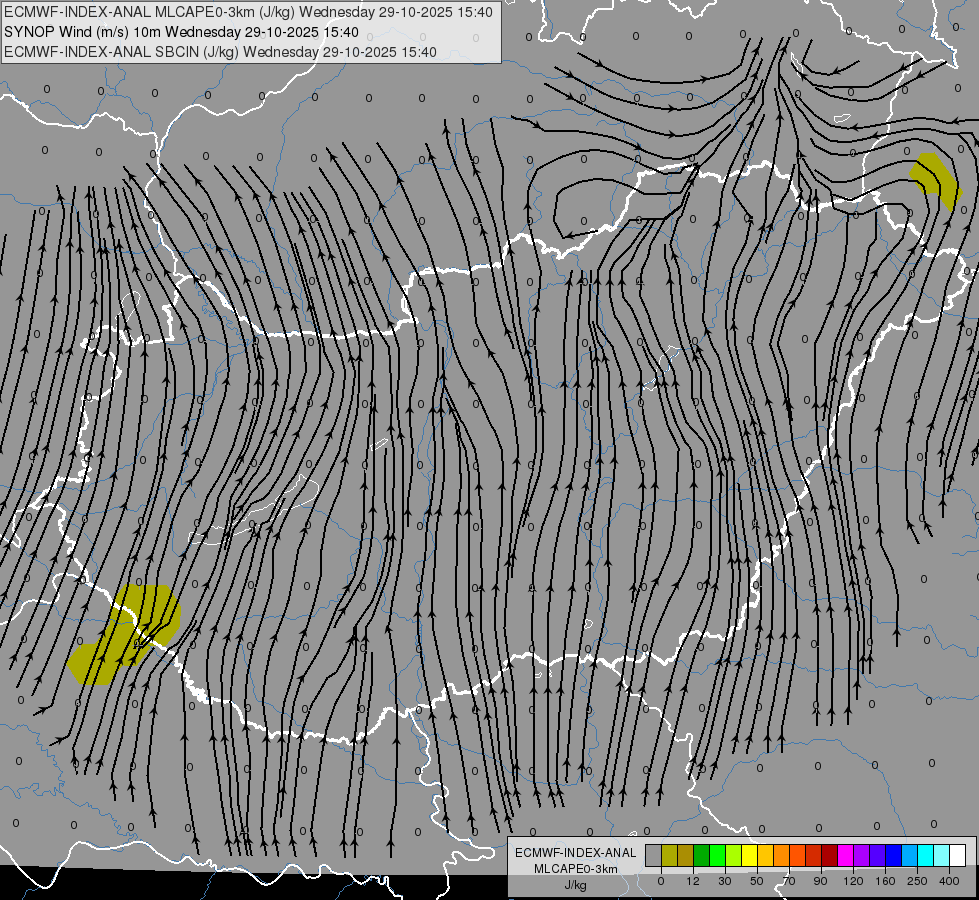The height and width of the screenshot is (900, 979).
Task: Click the legend J/kg unit label
Action: click(576, 886)
